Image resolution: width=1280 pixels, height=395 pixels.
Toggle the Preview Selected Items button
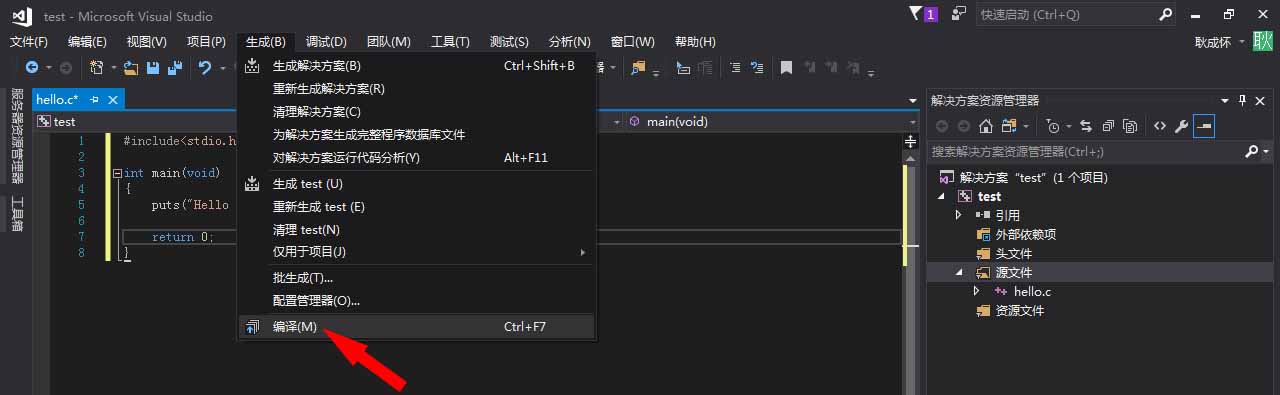click(1204, 126)
